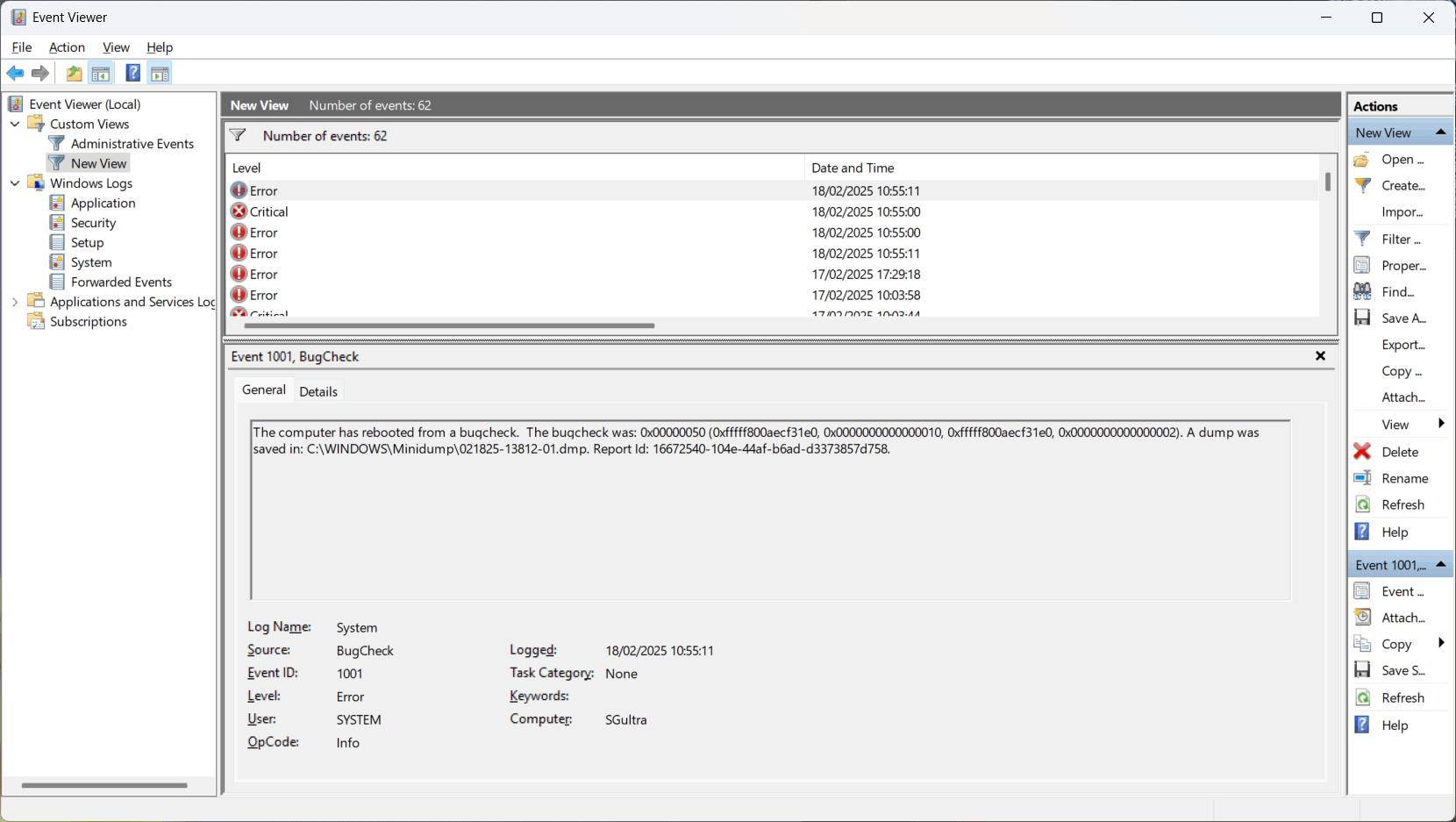1456x822 pixels.
Task: Open the View submenu arrow in Actions
Action: (1441, 424)
